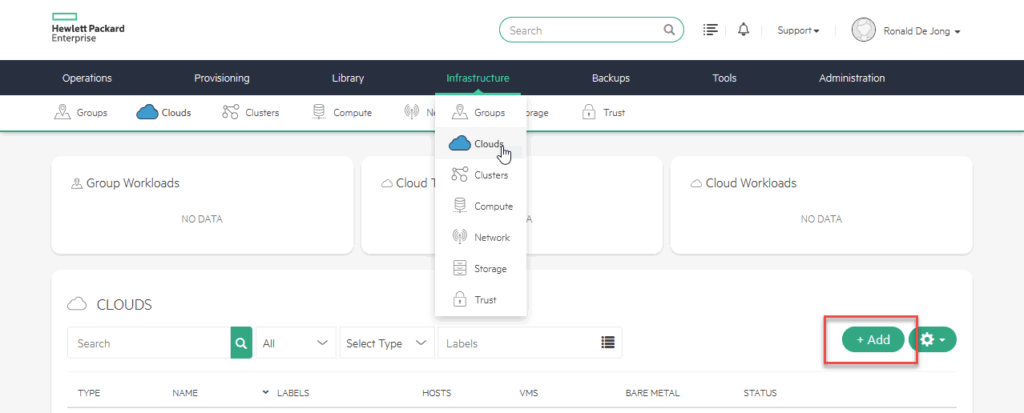Image resolution: width=1024 pixels, height=413 pixels.
Task: Click the notification bell icon
Action: 743,30
